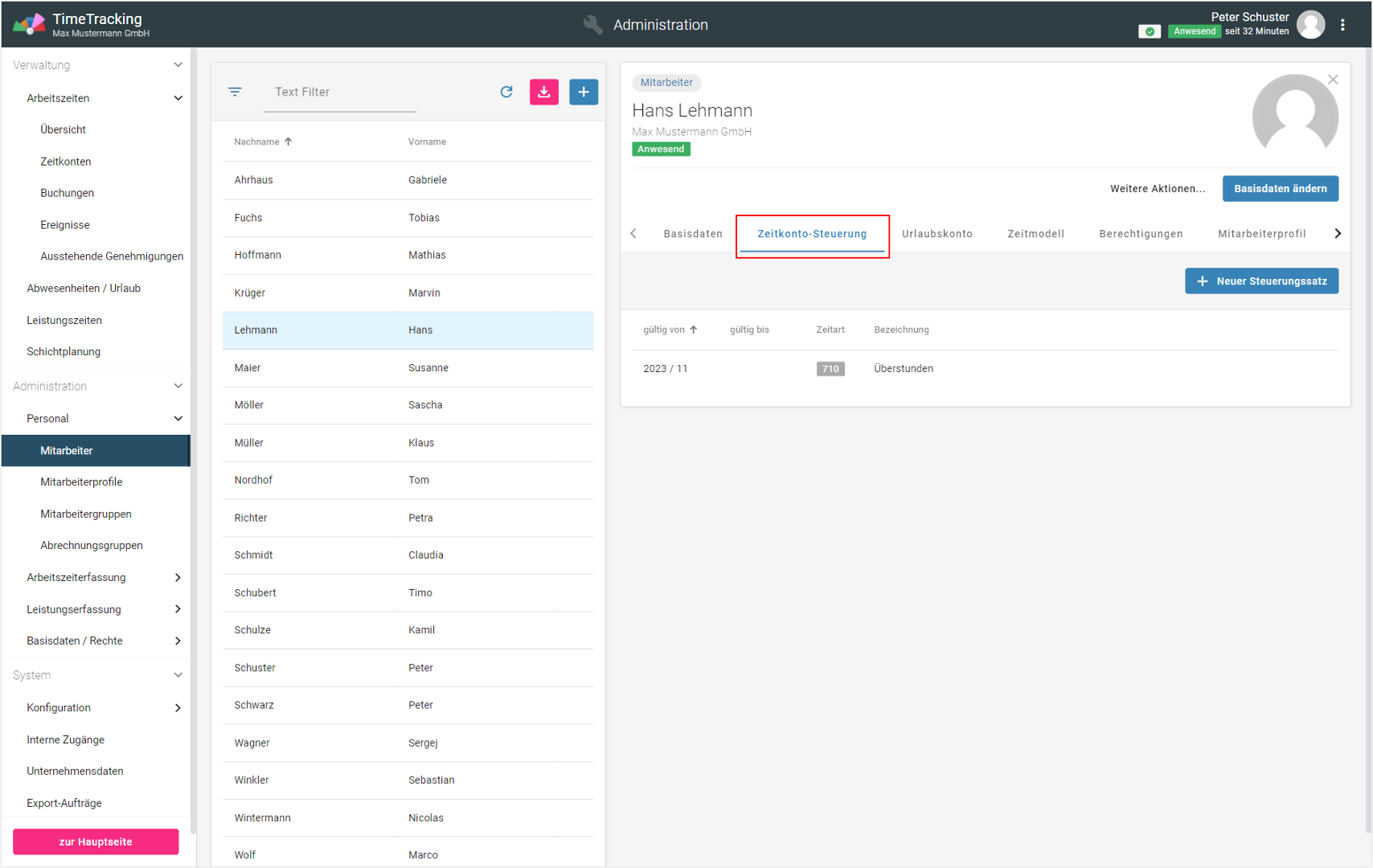Image resolution: width=1373 pixels, height=868 pixels.
Task: Add a new employee with plus icon
Action: [584, 92]
